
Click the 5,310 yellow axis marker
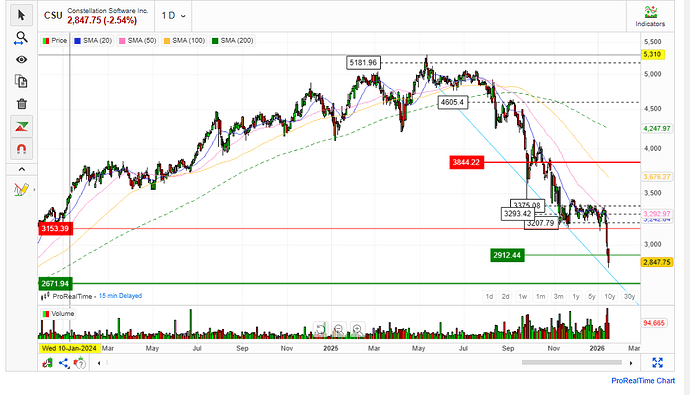click(x=652, y=54)
